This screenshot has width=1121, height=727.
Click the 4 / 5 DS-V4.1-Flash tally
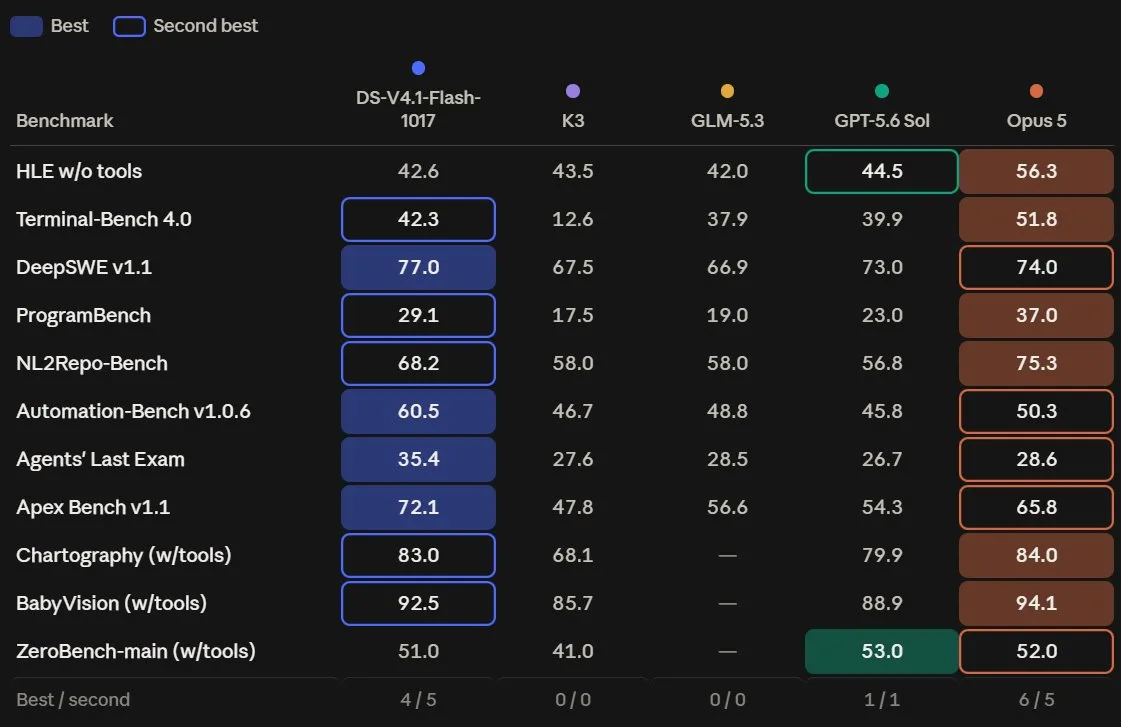[x=418, y=699]
